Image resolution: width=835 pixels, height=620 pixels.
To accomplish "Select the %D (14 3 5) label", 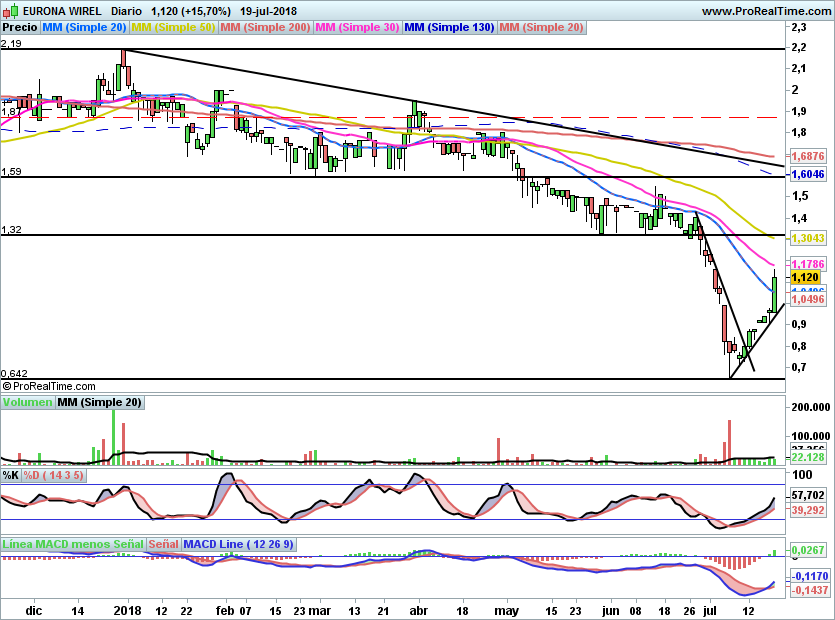I will pyautogui.click(x=54, y=475).
